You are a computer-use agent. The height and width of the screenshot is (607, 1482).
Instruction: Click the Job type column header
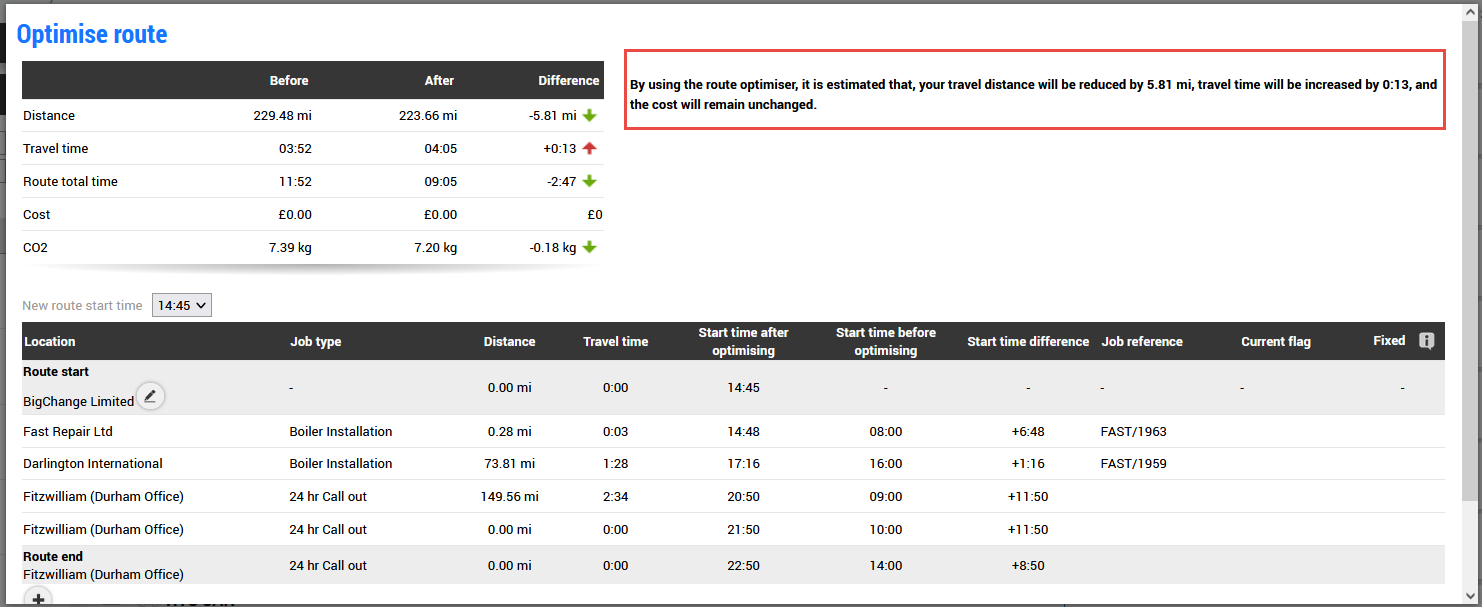(315, 342)
